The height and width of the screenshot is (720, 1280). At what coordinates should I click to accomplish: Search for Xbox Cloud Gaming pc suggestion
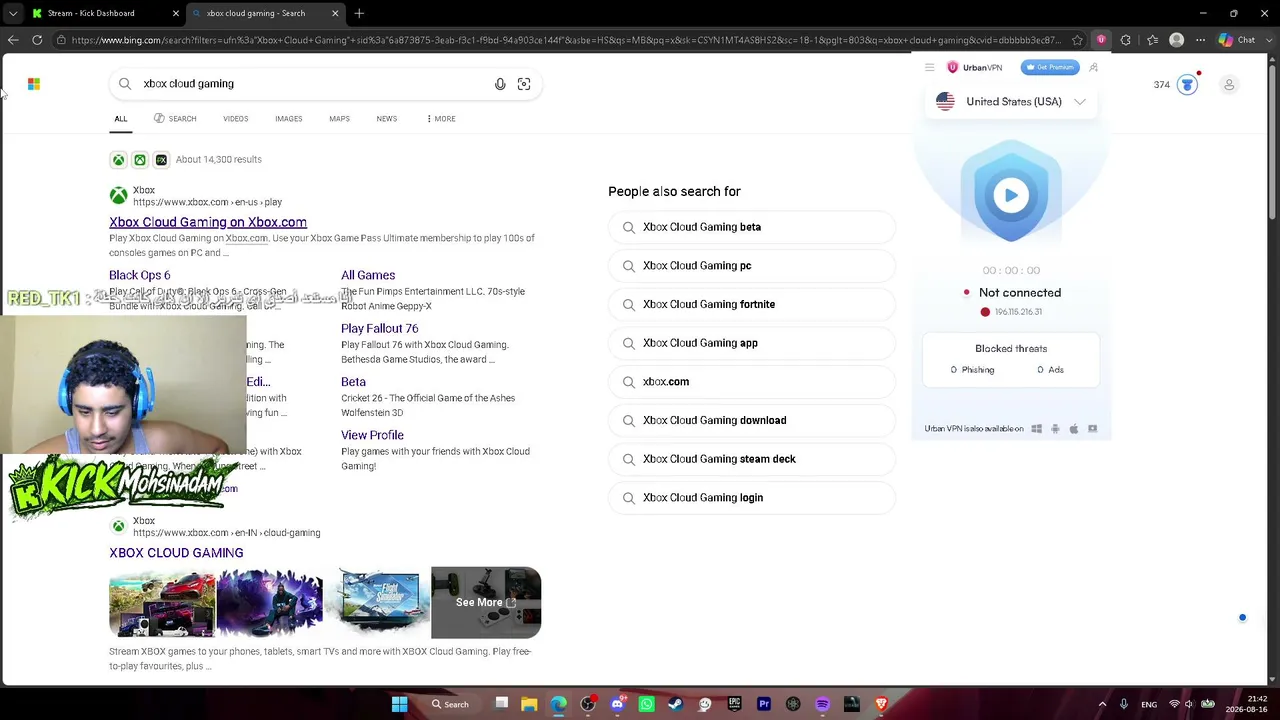752,266
